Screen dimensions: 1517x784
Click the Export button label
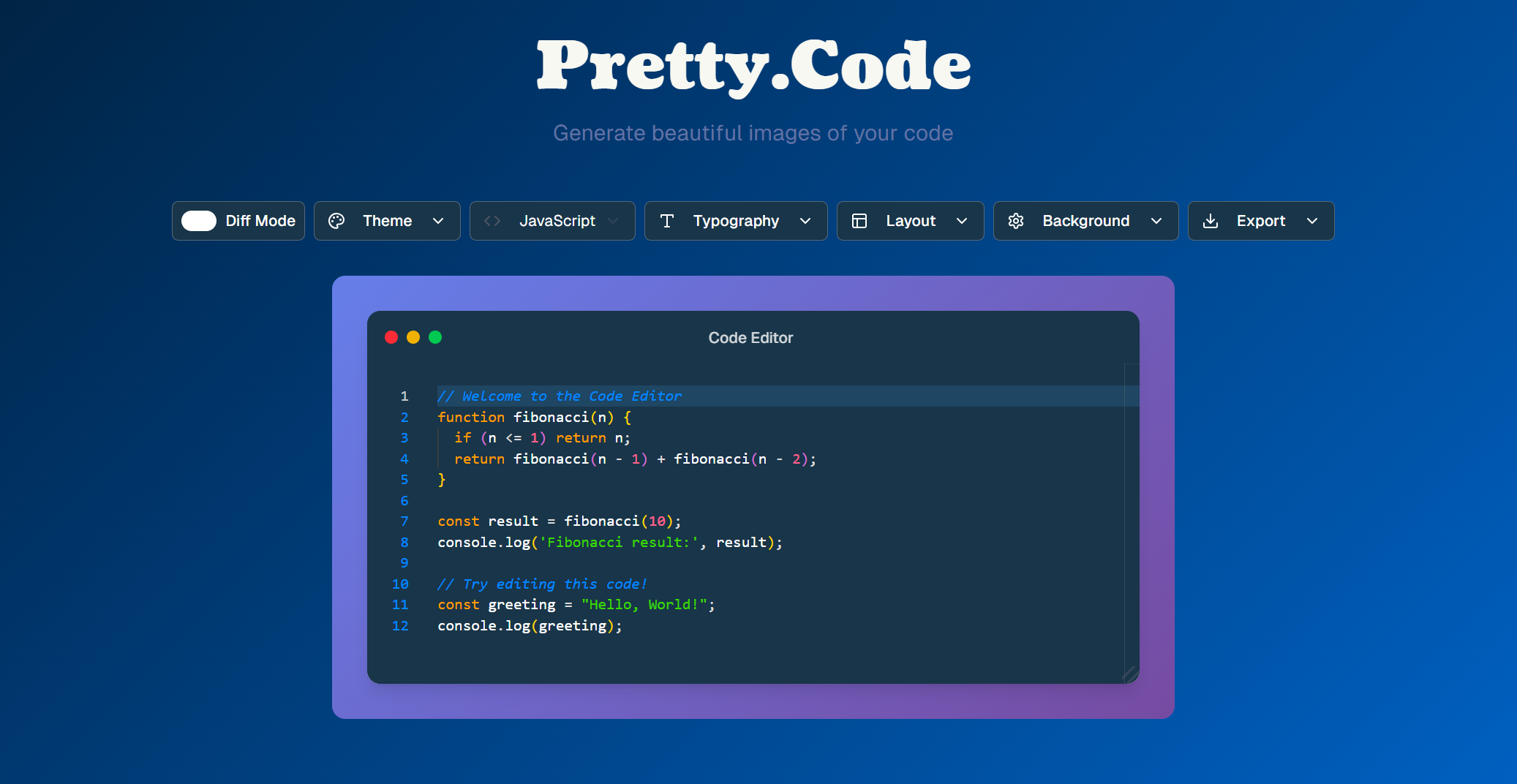tap(1261, 221)
